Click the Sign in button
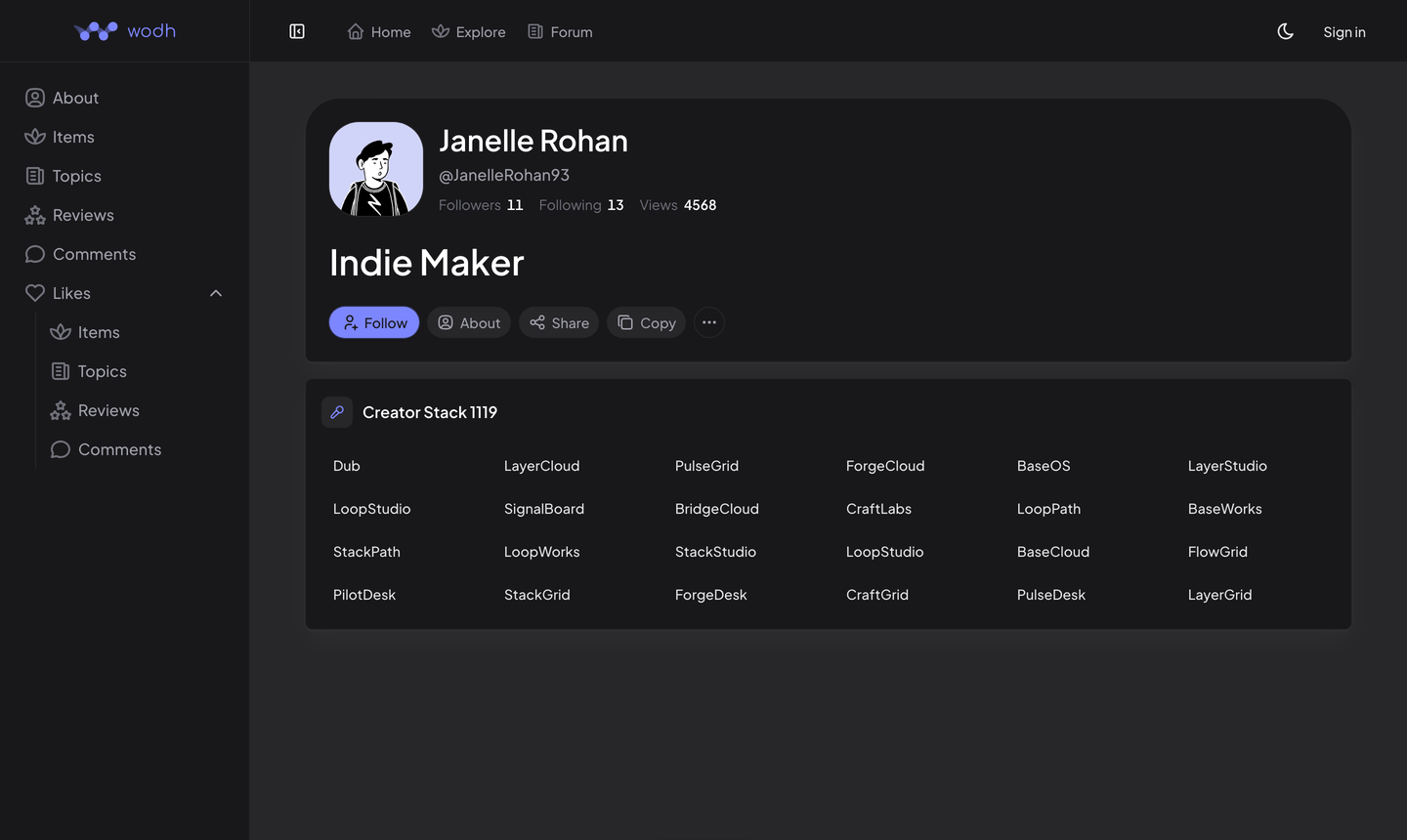Image resolution: width=1407 pixels, height=840 pixels. click(x=1344, y=32)
